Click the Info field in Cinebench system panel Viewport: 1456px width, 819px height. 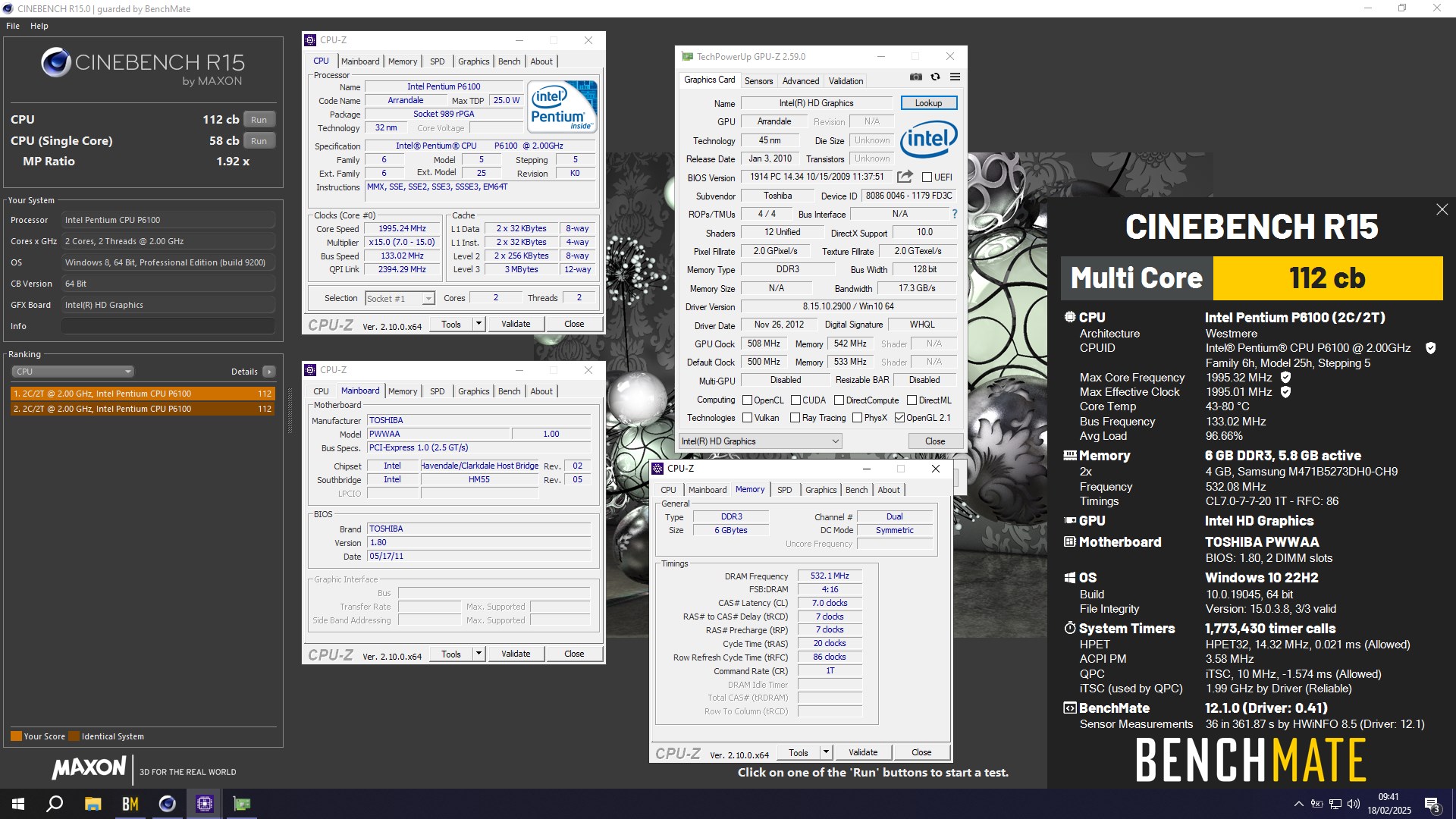click(x=168, y=326)
